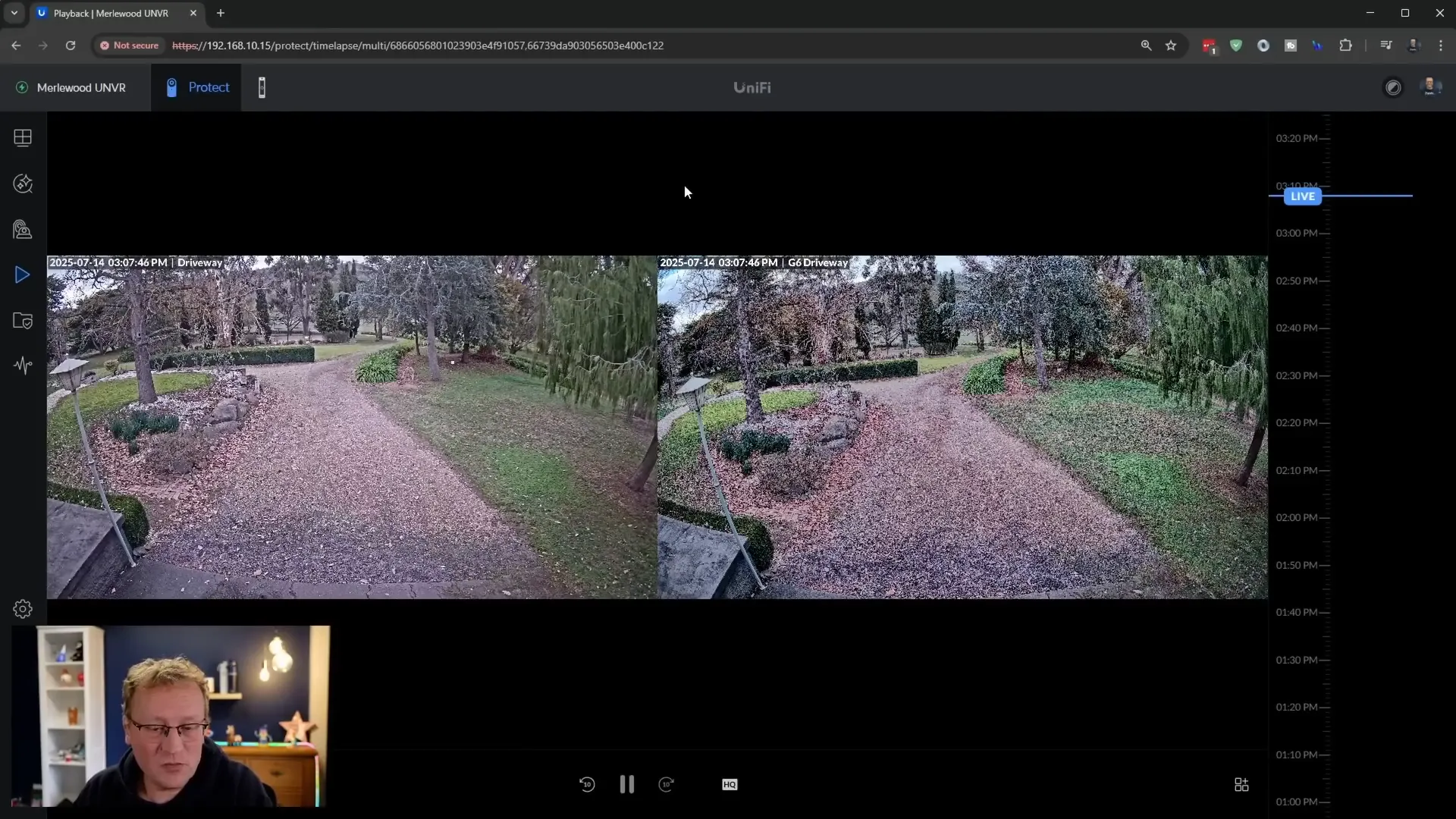Select the Driveway camera feed

pos(352,427)
